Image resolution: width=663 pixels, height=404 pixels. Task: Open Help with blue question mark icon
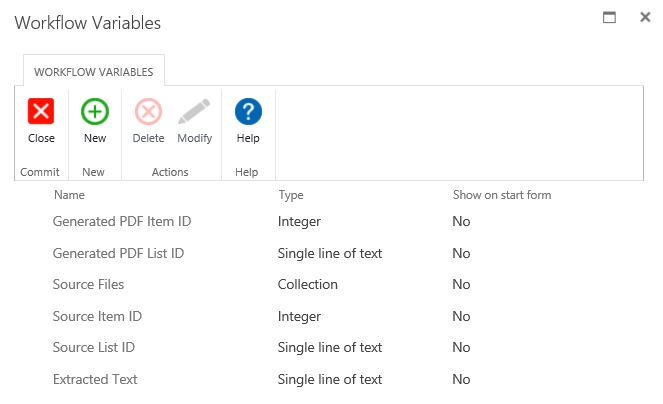tap(248, 112)
